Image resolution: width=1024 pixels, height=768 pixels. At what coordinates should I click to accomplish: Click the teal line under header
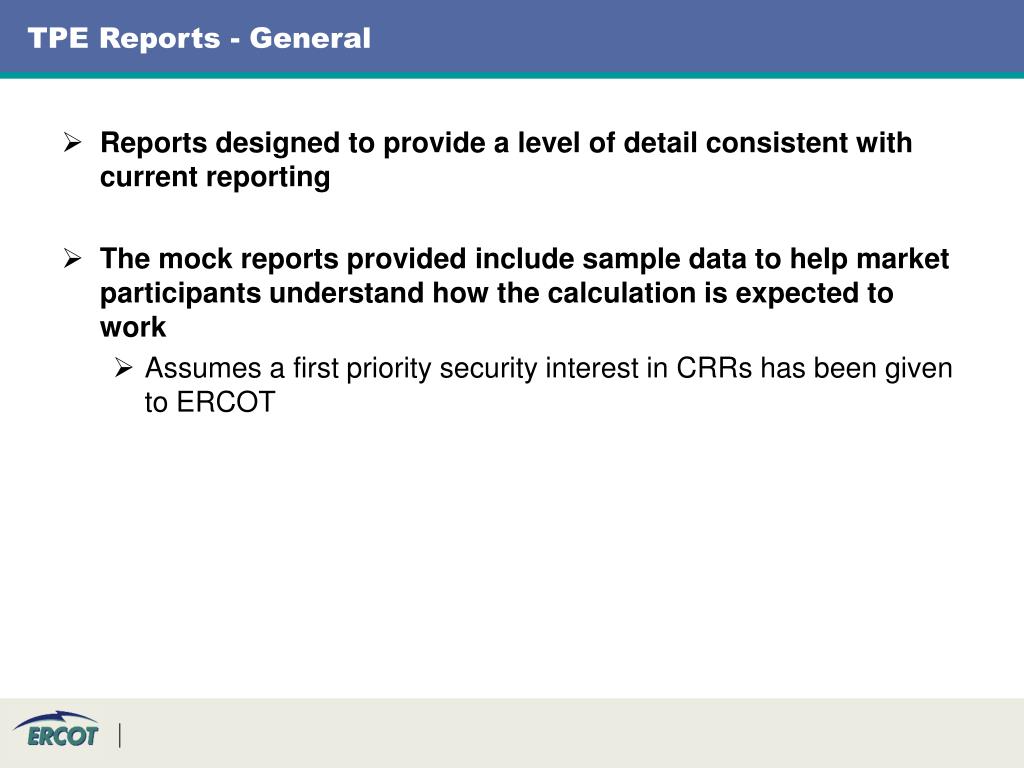[512, 76]
